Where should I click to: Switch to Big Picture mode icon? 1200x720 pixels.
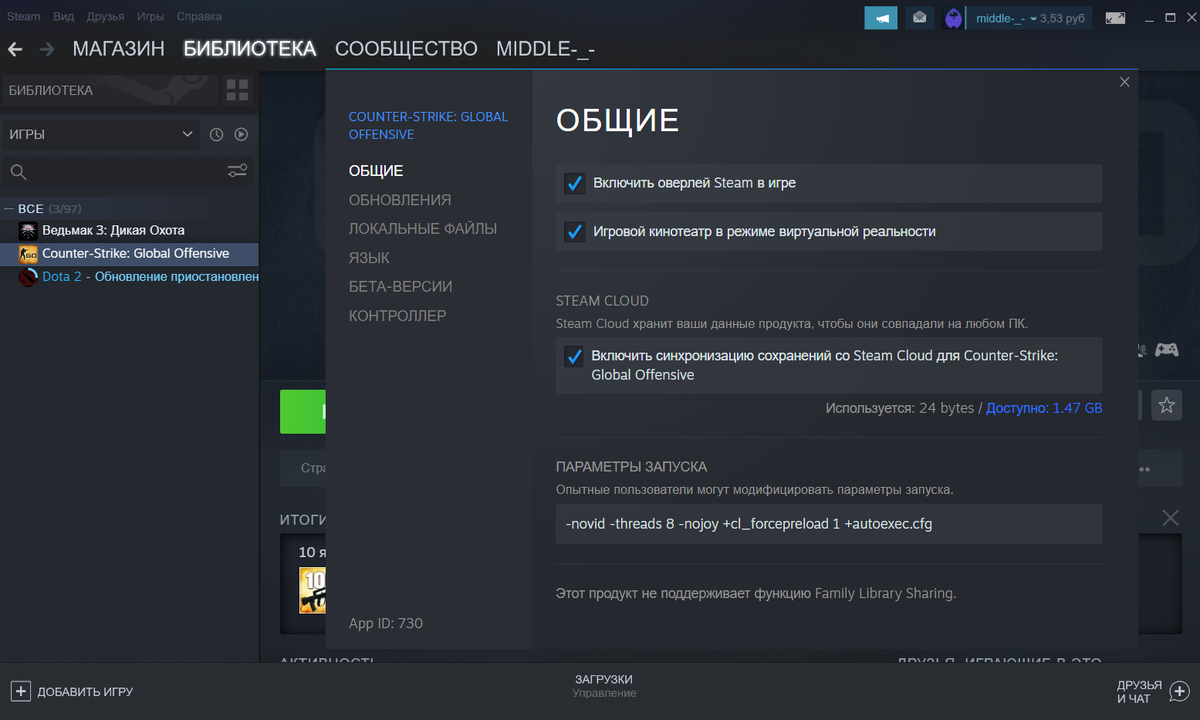click(1115, 18)
